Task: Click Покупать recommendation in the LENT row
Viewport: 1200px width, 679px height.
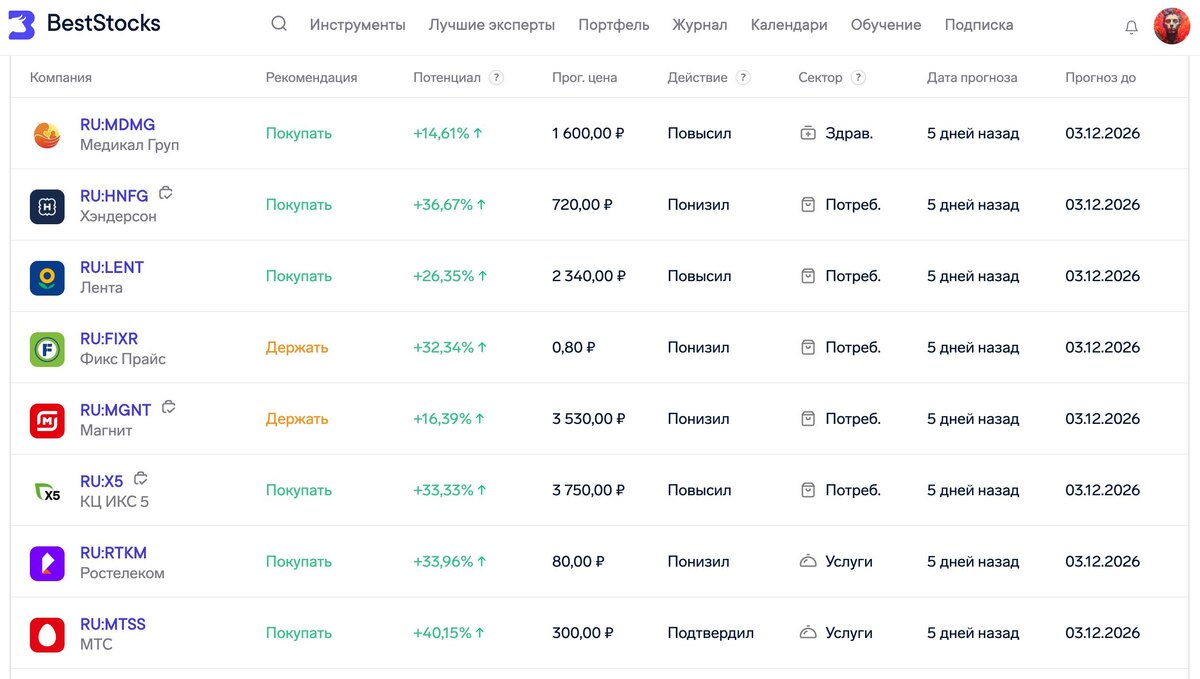Action: [x=299, y=276]
